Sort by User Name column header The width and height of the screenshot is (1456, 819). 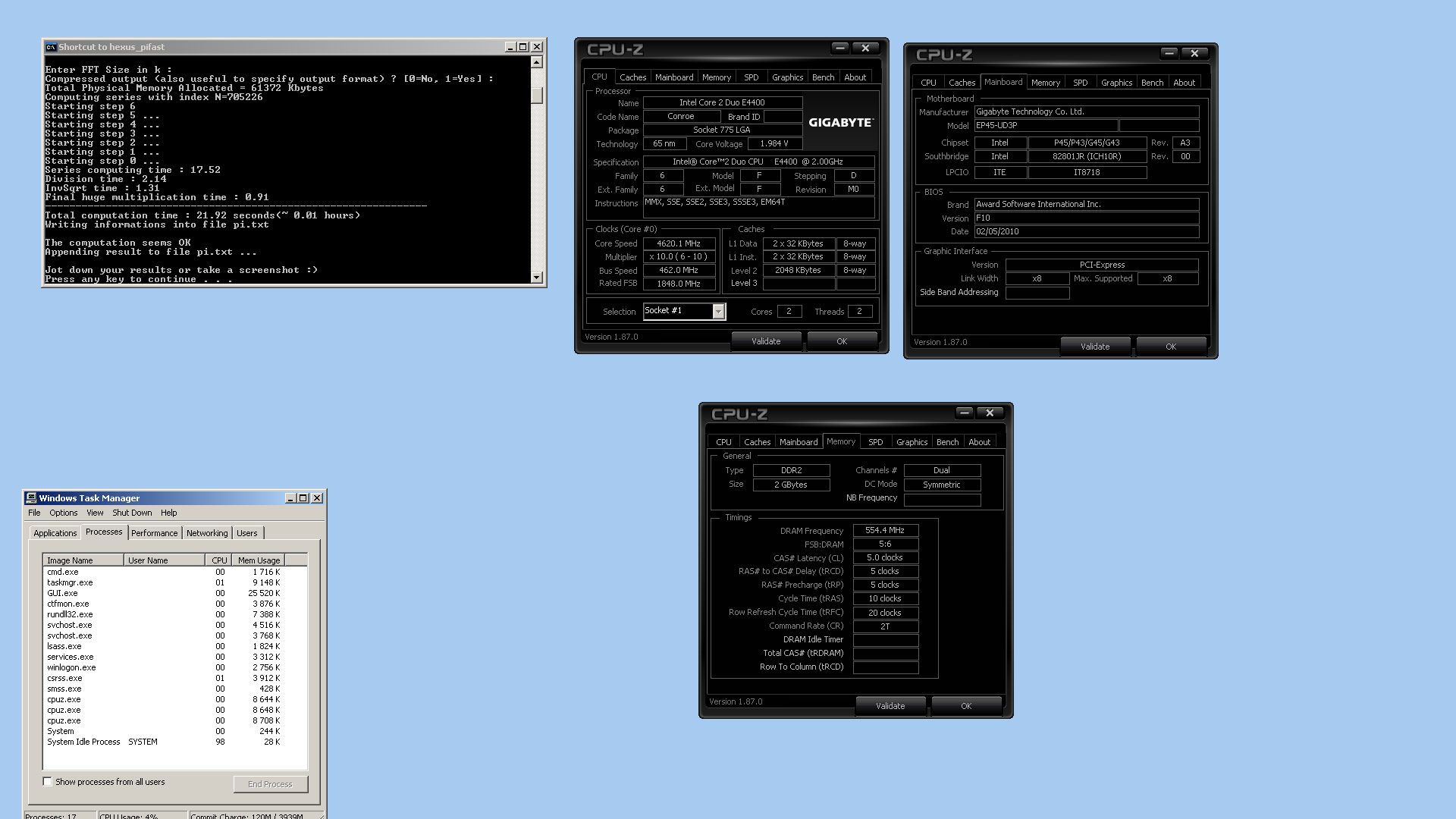pos(164,560)
